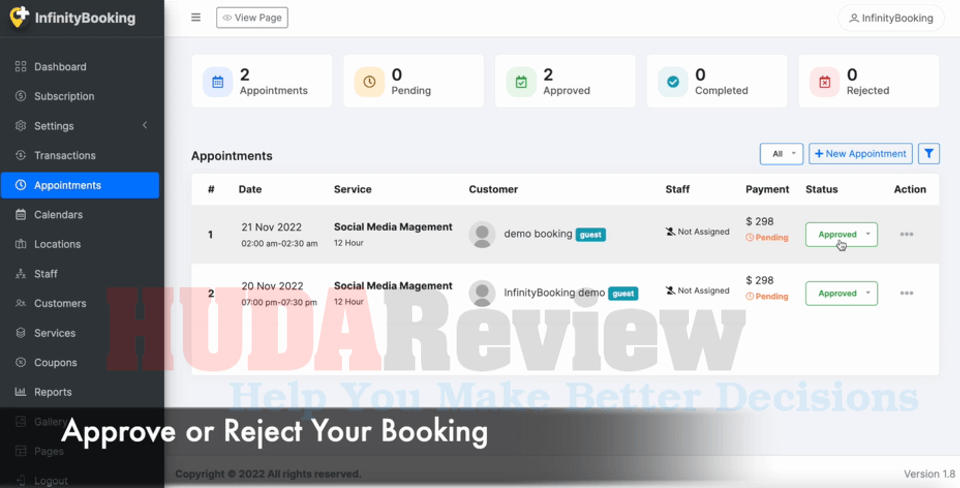Click the Locations map icon
This screenshot has height=488, width=960.
click(21, 244)
